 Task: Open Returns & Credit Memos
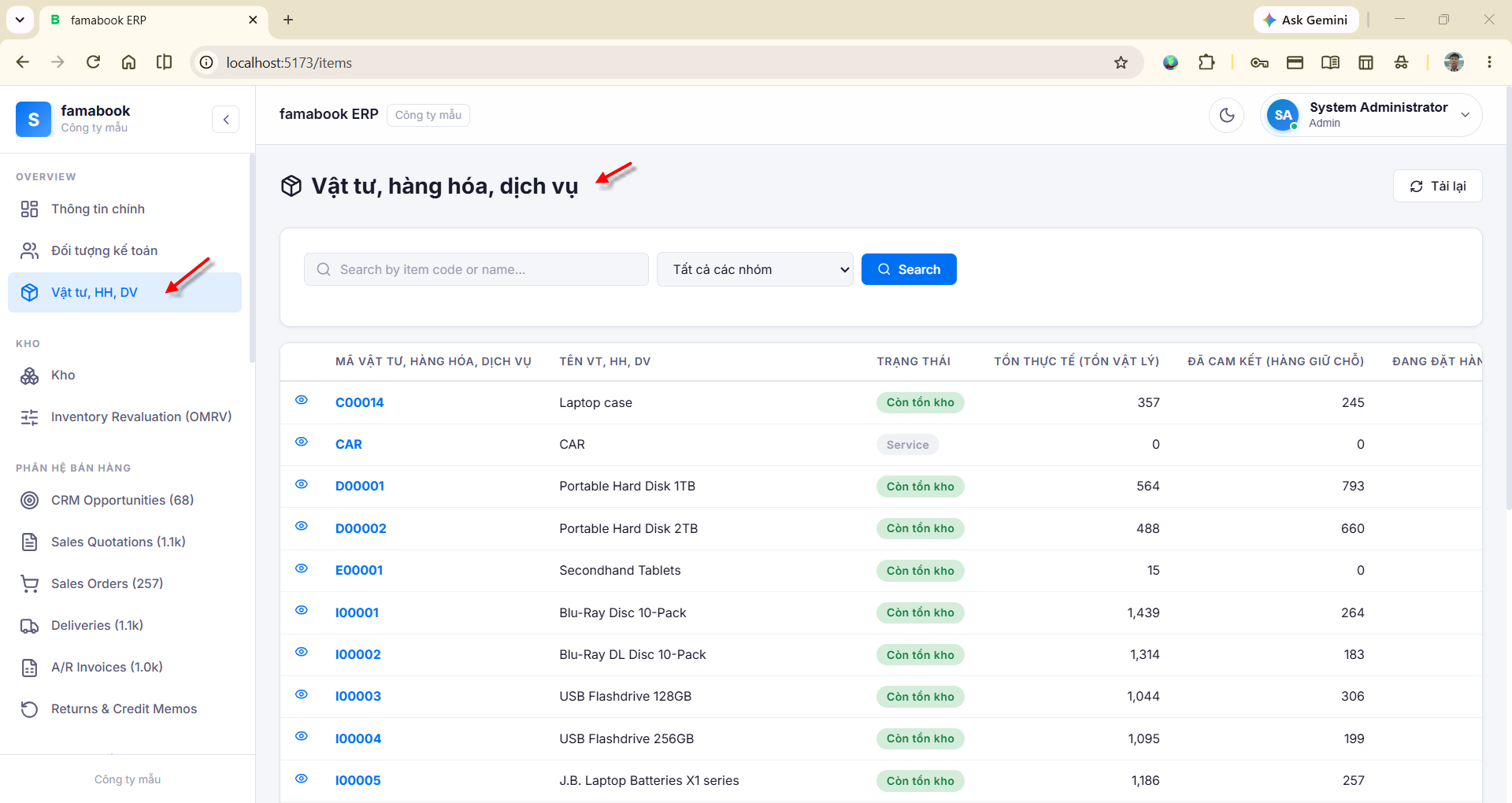[x=124, y=709]
